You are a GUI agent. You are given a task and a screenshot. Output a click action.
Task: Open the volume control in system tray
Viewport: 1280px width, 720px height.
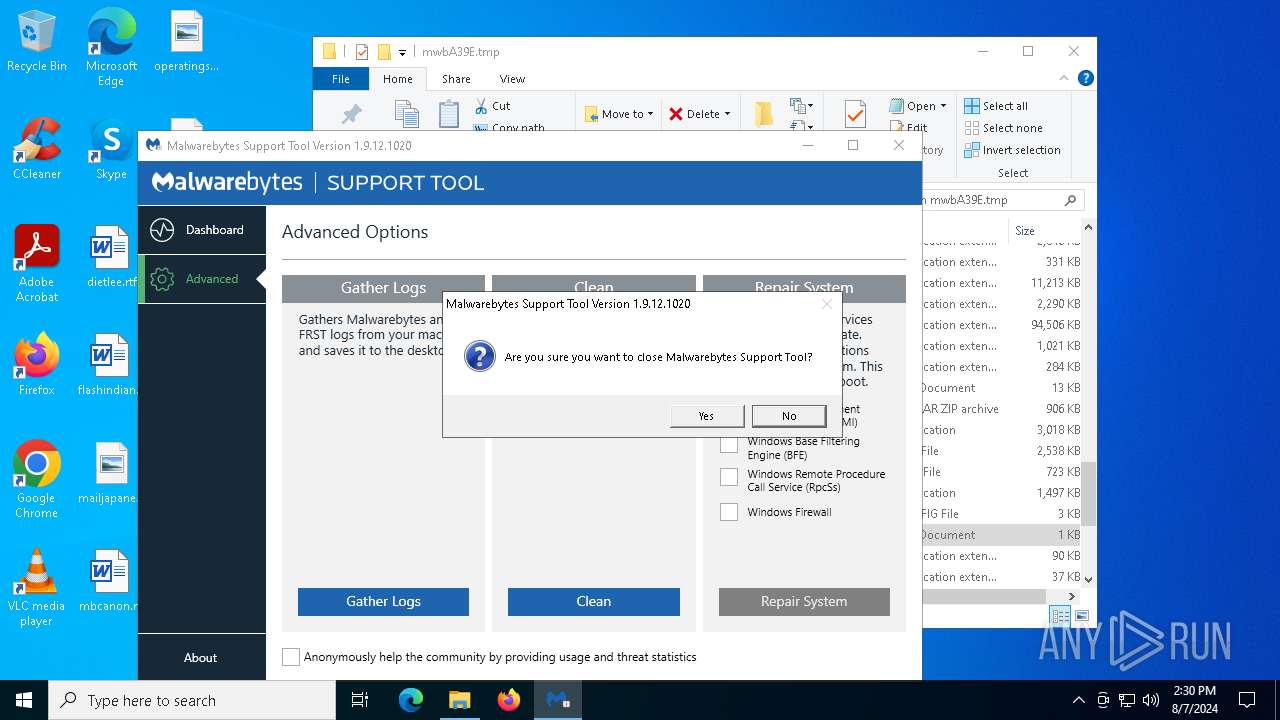click(x=1151, y=700)
